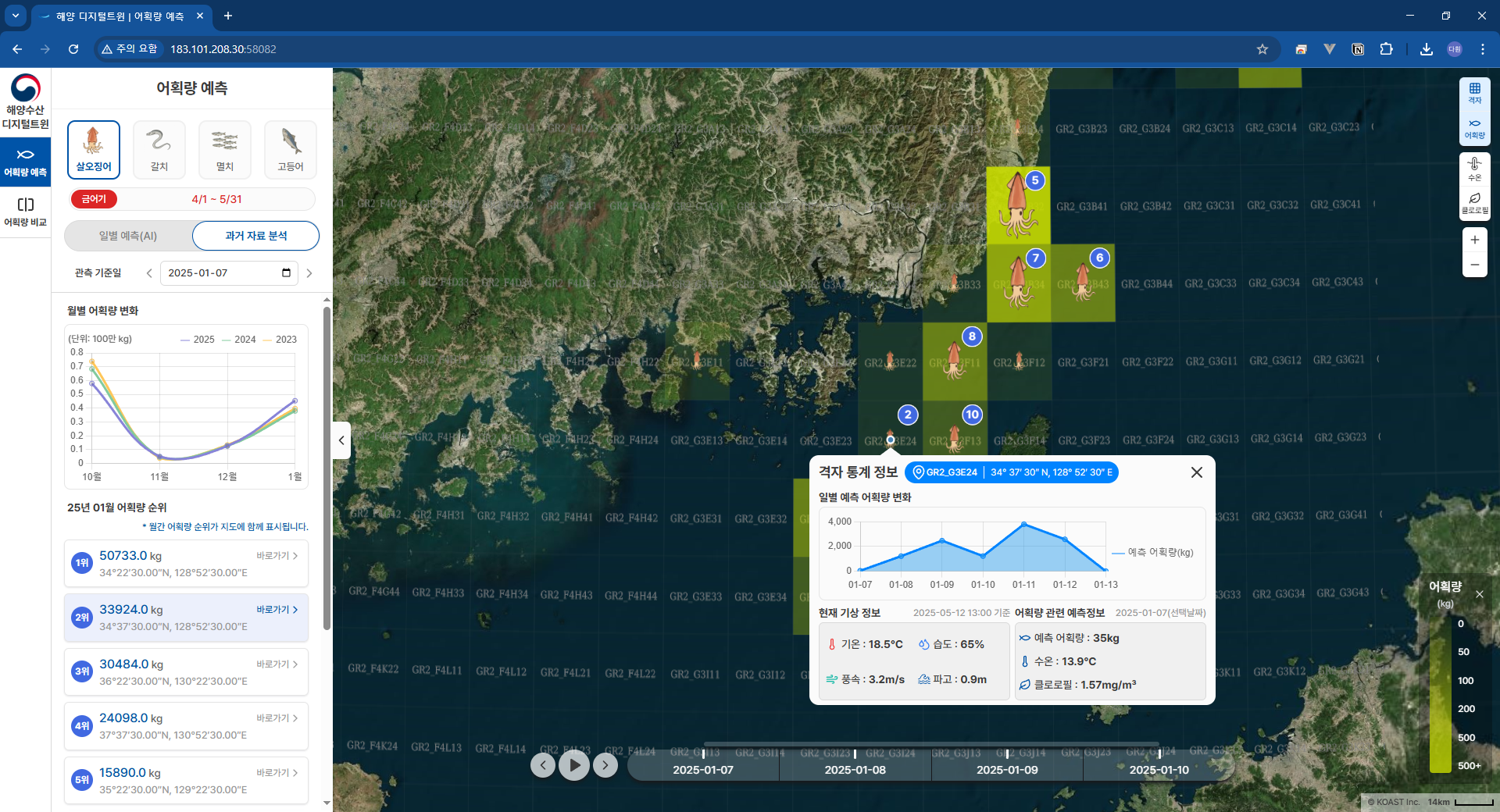Toggle the 2025 series in monthly chart legend
1500x812 pixels.
[x=197, y=340]
